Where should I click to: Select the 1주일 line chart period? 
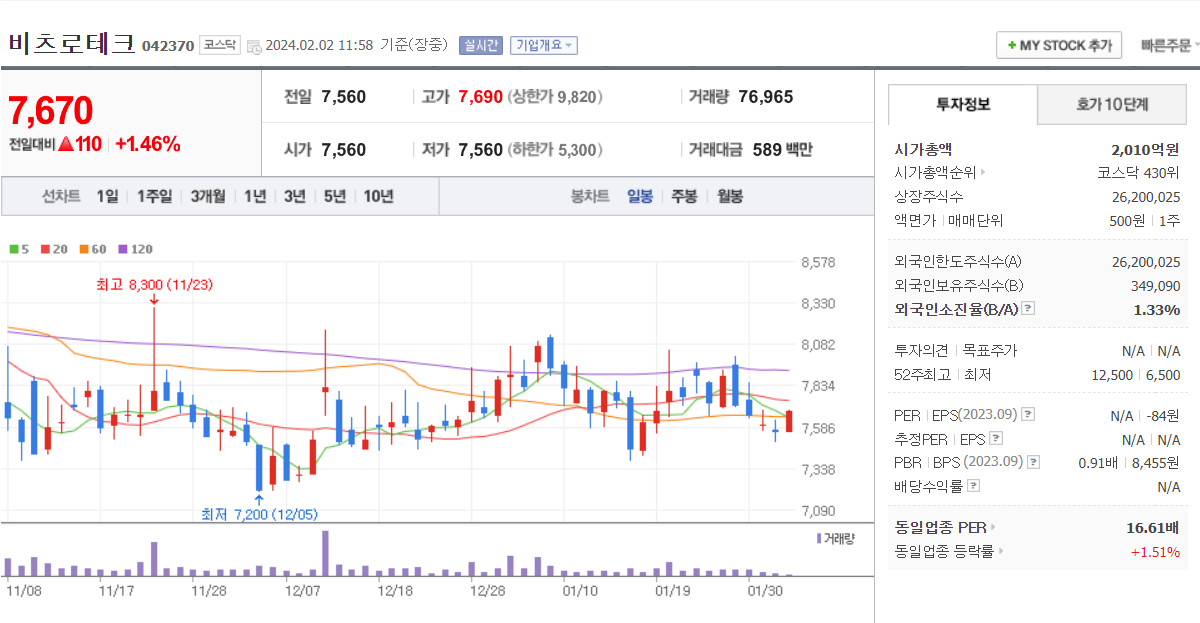click(154, 196)
